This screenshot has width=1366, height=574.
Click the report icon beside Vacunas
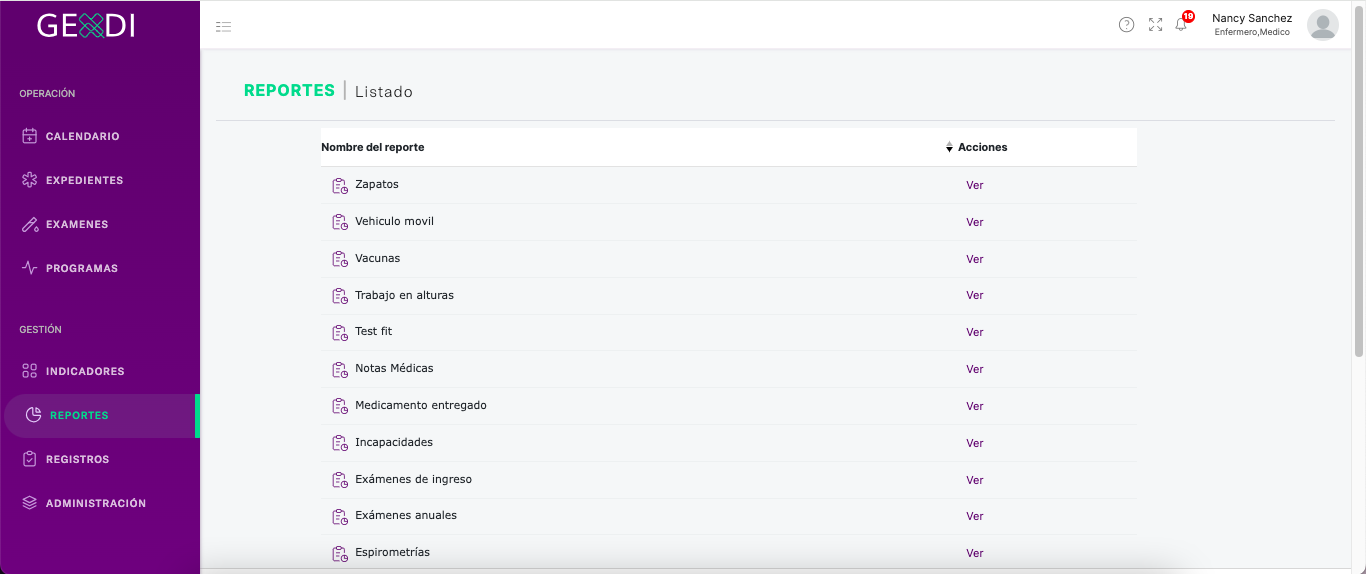[x=340, y=259]
